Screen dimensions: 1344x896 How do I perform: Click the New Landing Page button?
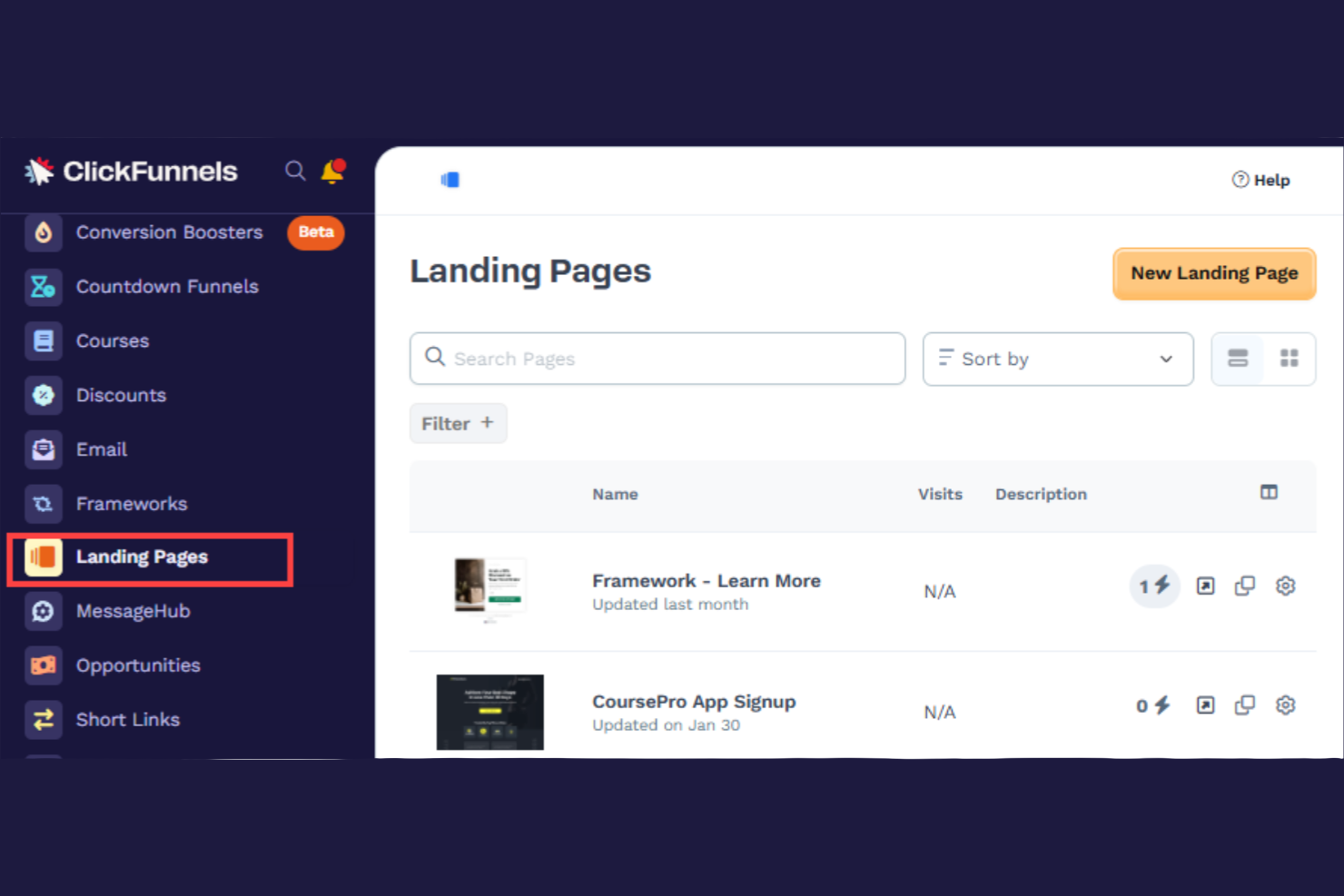click(1214, 273)
